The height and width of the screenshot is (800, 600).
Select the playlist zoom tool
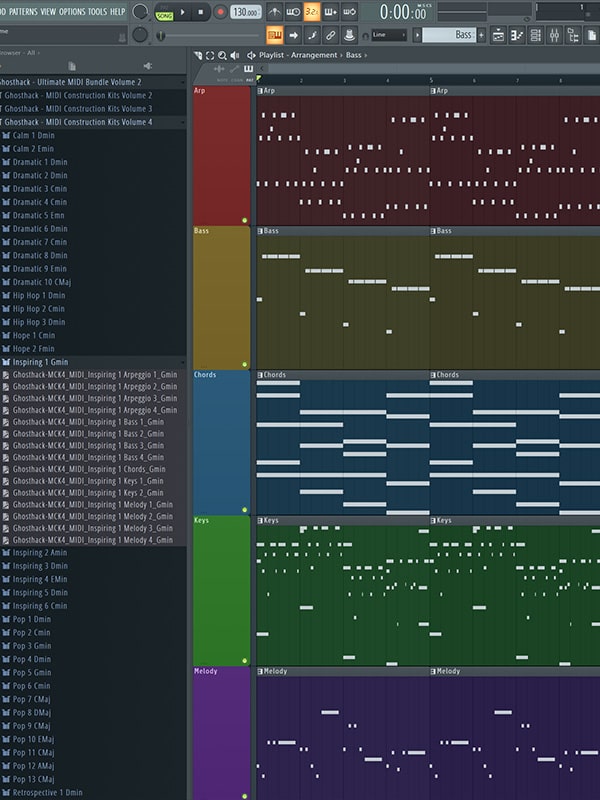(222, 55)
